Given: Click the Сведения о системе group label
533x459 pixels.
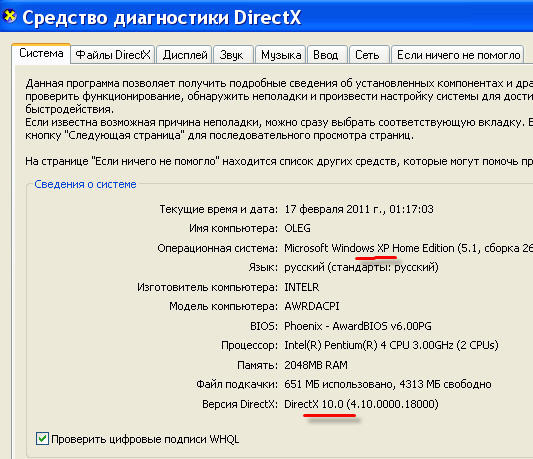Looking at the screenshot, I should pos(85,184).
